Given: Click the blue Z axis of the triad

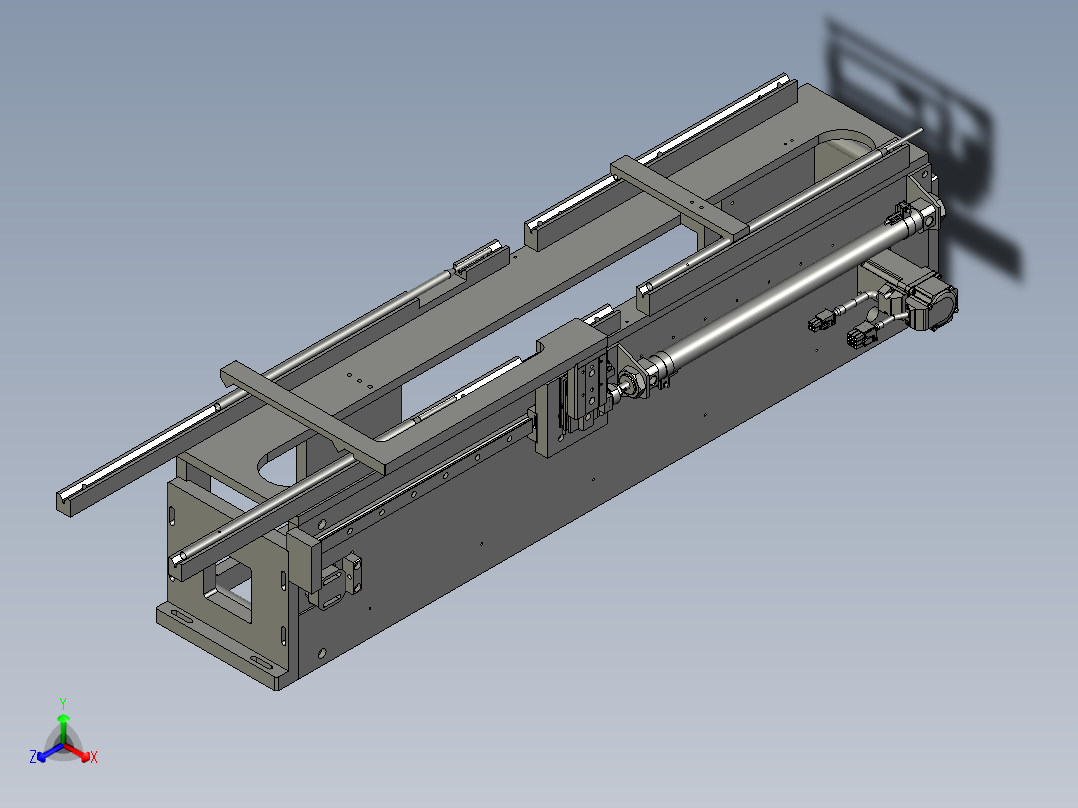Looking at the screenshot, I should coord(45,753).
